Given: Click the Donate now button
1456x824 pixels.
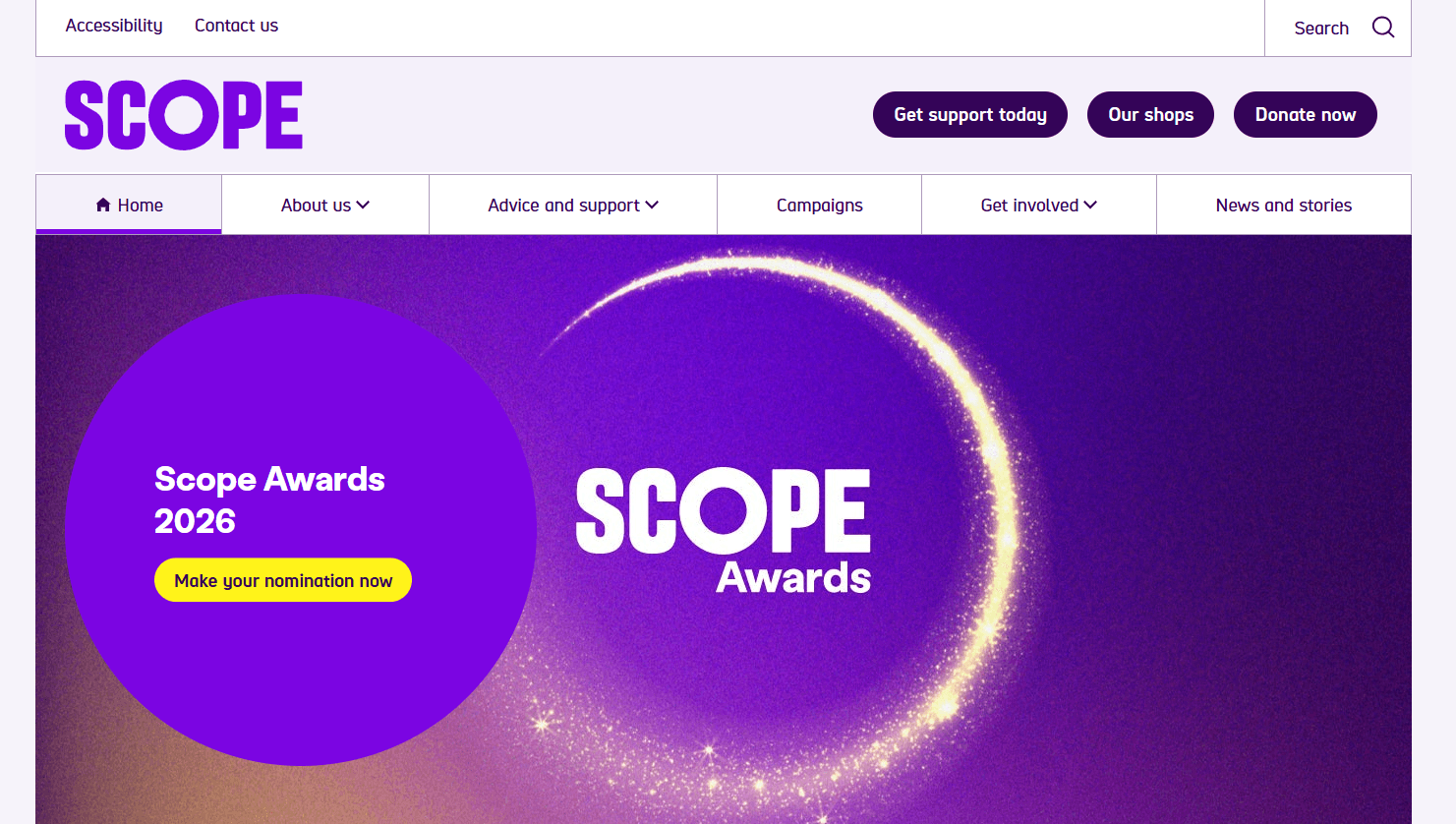Looking at the screenshot, I should click(1305, 114).
